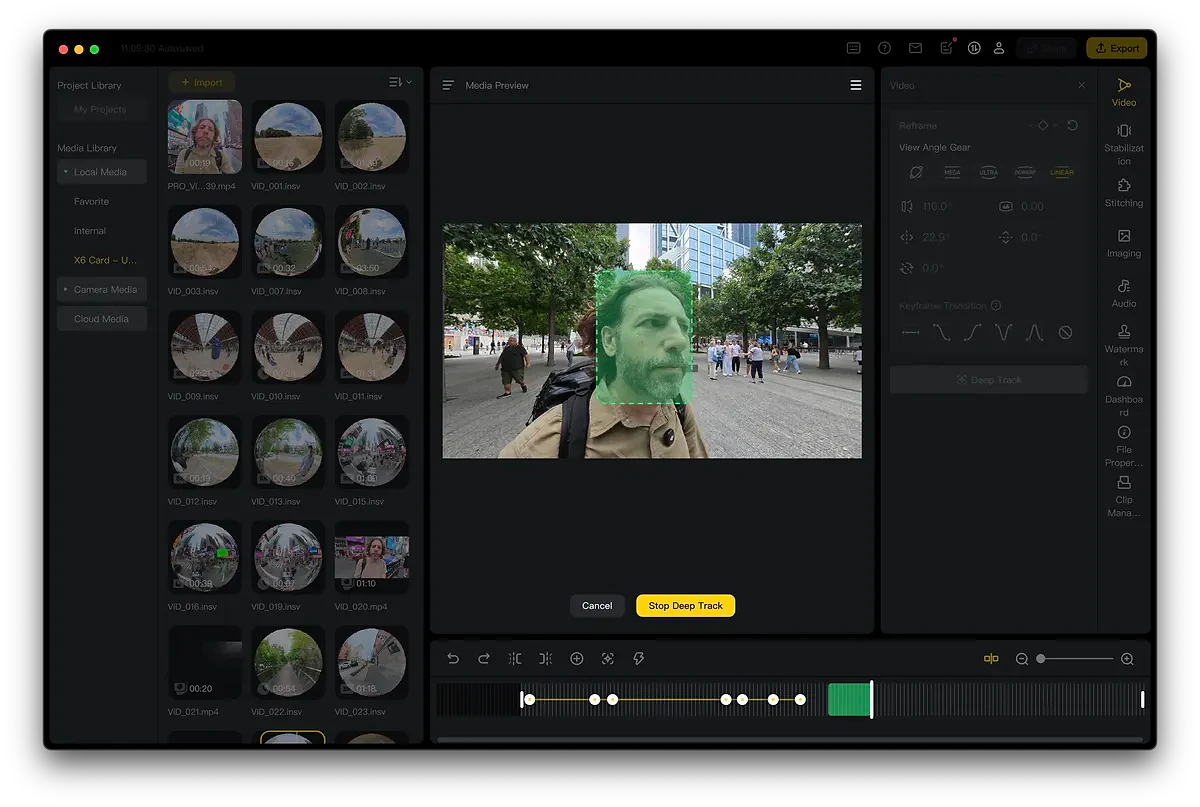Click the undo arrow in timeline toolbar
Screen dimensions: 1200x807
pos(453,658)
